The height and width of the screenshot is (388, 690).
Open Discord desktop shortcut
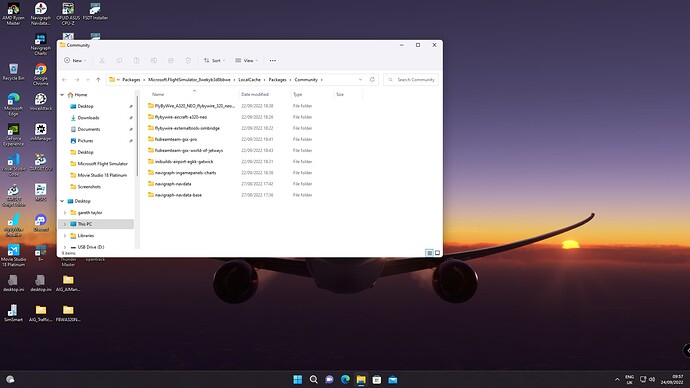point(41,223)
